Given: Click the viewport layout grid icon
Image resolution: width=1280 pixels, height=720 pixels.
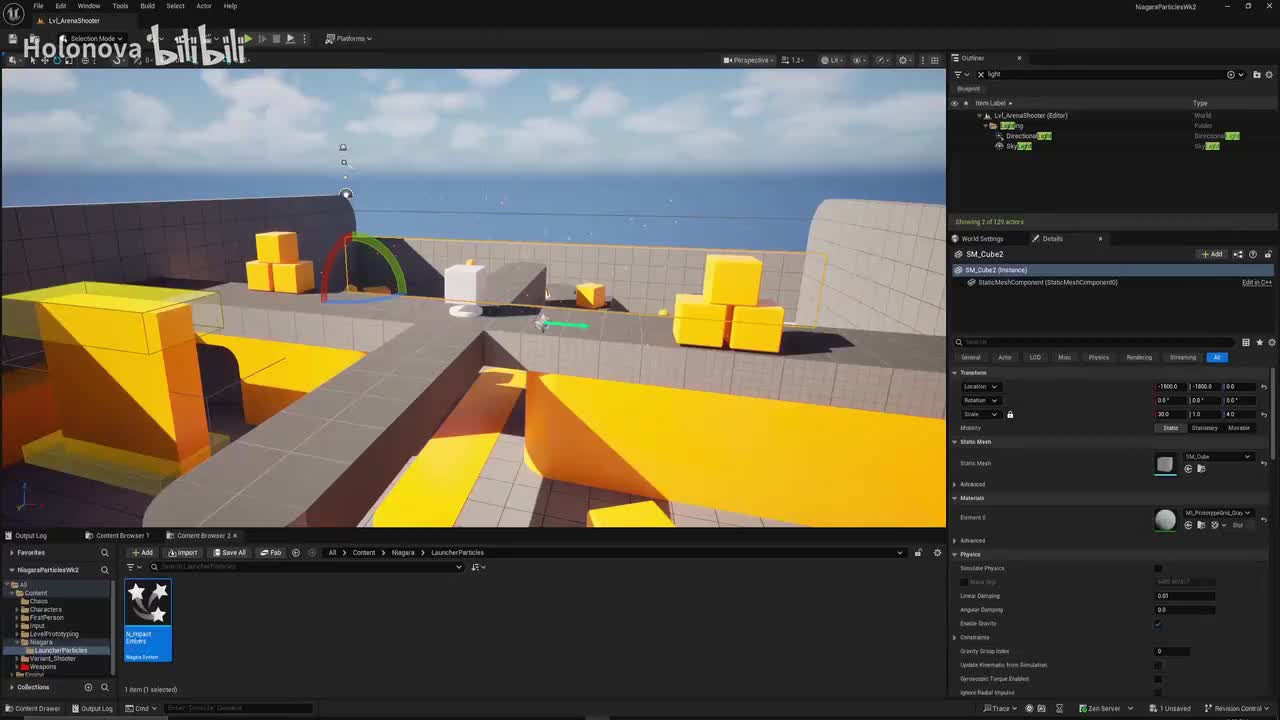Looking at the screenshot, I should tap(935, 60).
